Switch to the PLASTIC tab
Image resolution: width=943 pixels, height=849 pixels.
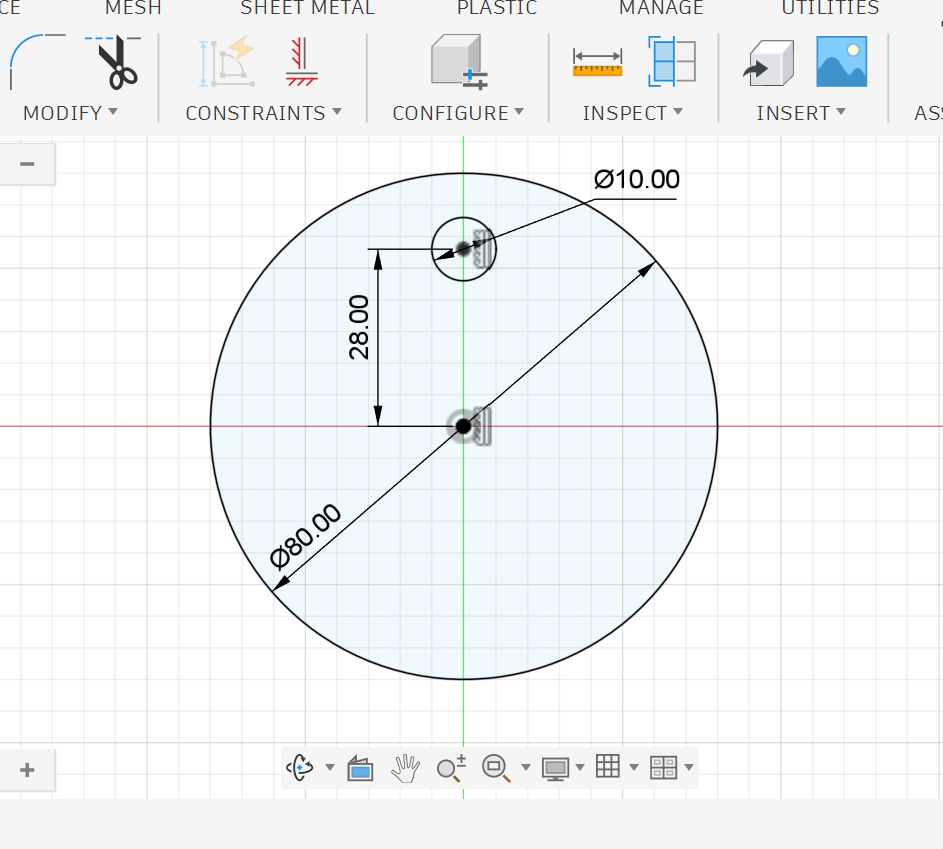coord(497,7)
